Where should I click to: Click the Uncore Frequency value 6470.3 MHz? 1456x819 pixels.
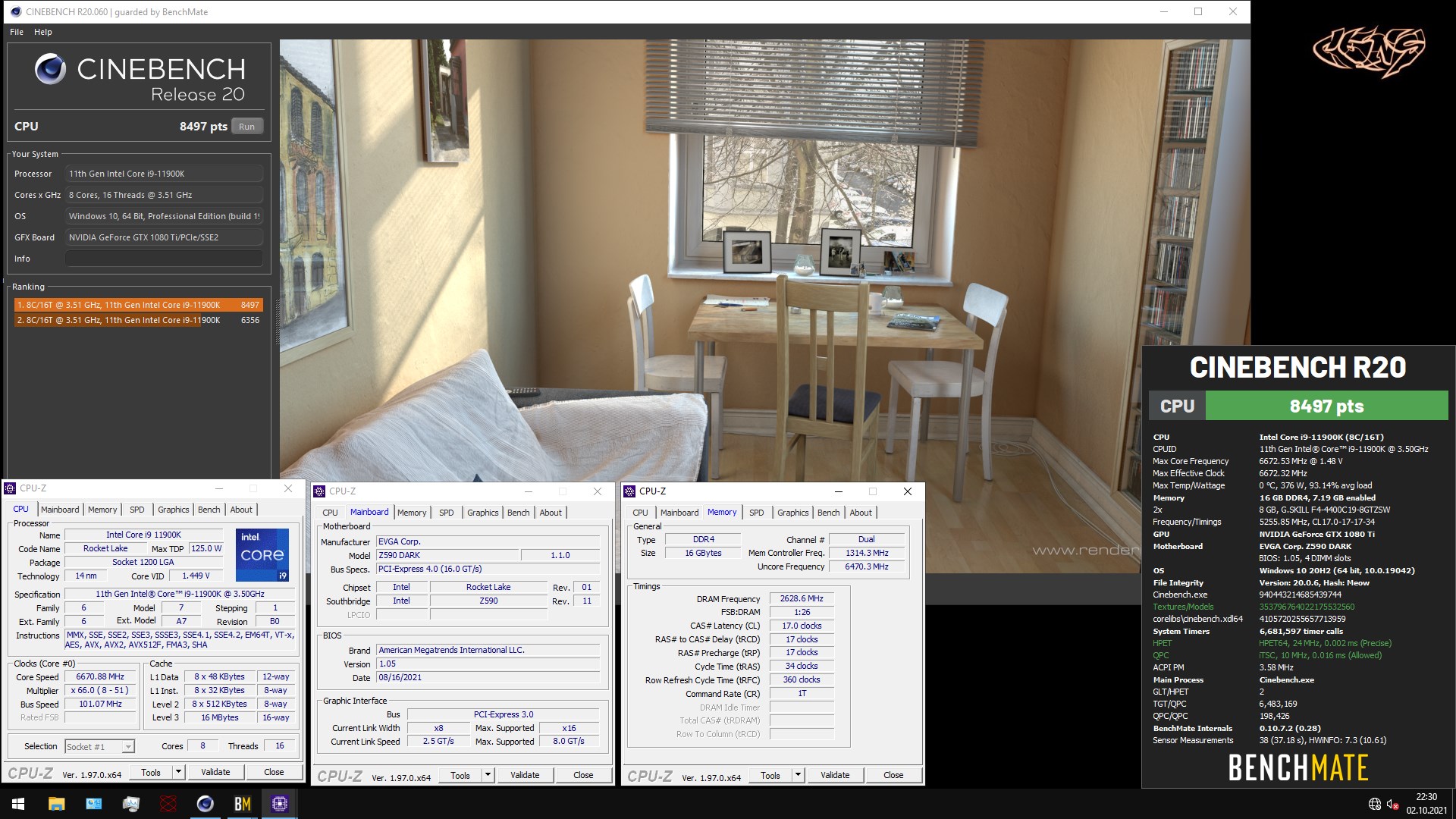[866, 566]
